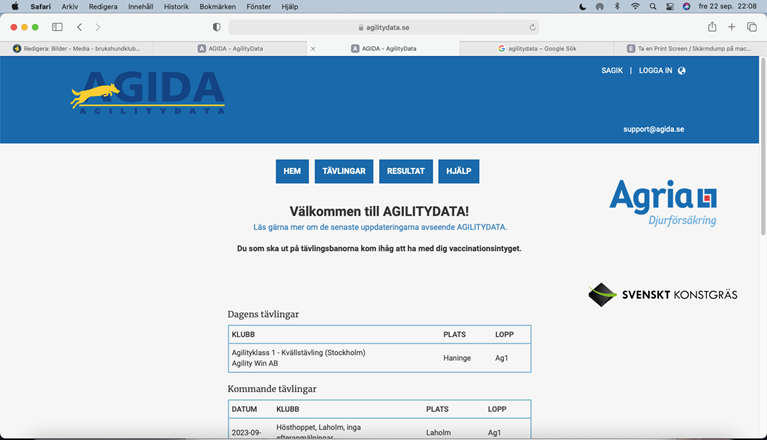
Task: Click the LOGGA IN link
Action: point(655,71)
